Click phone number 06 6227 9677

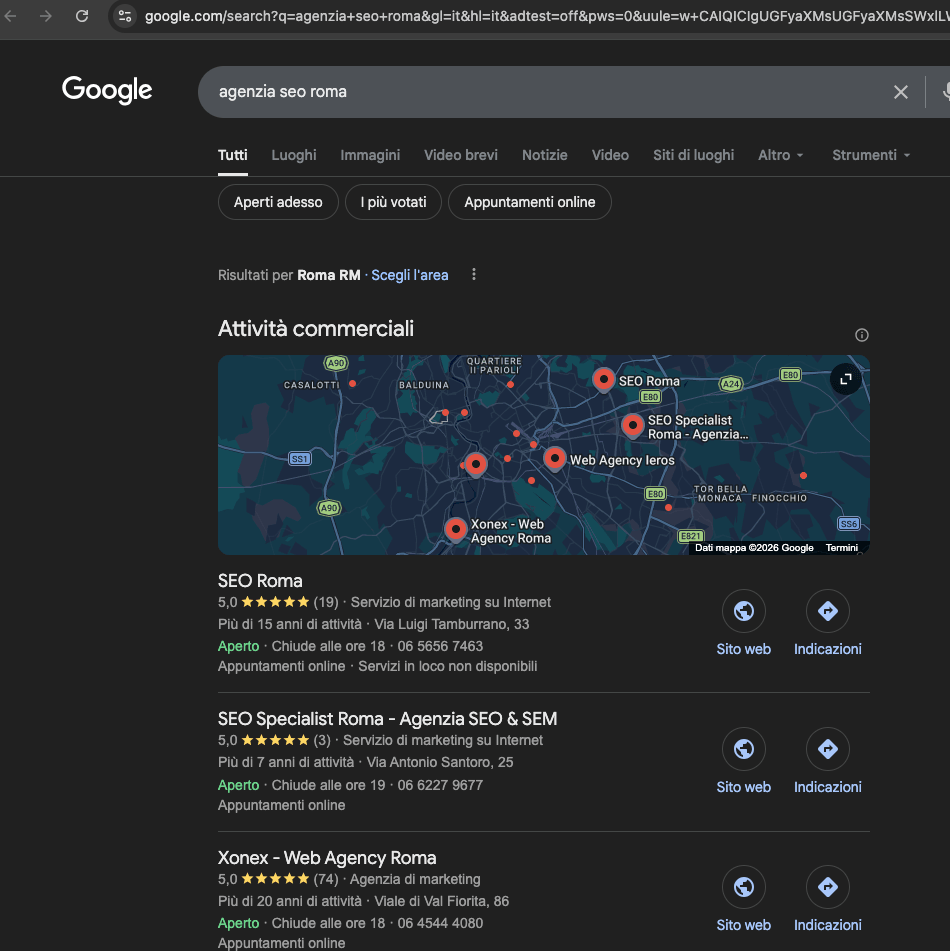pos(440,785)
